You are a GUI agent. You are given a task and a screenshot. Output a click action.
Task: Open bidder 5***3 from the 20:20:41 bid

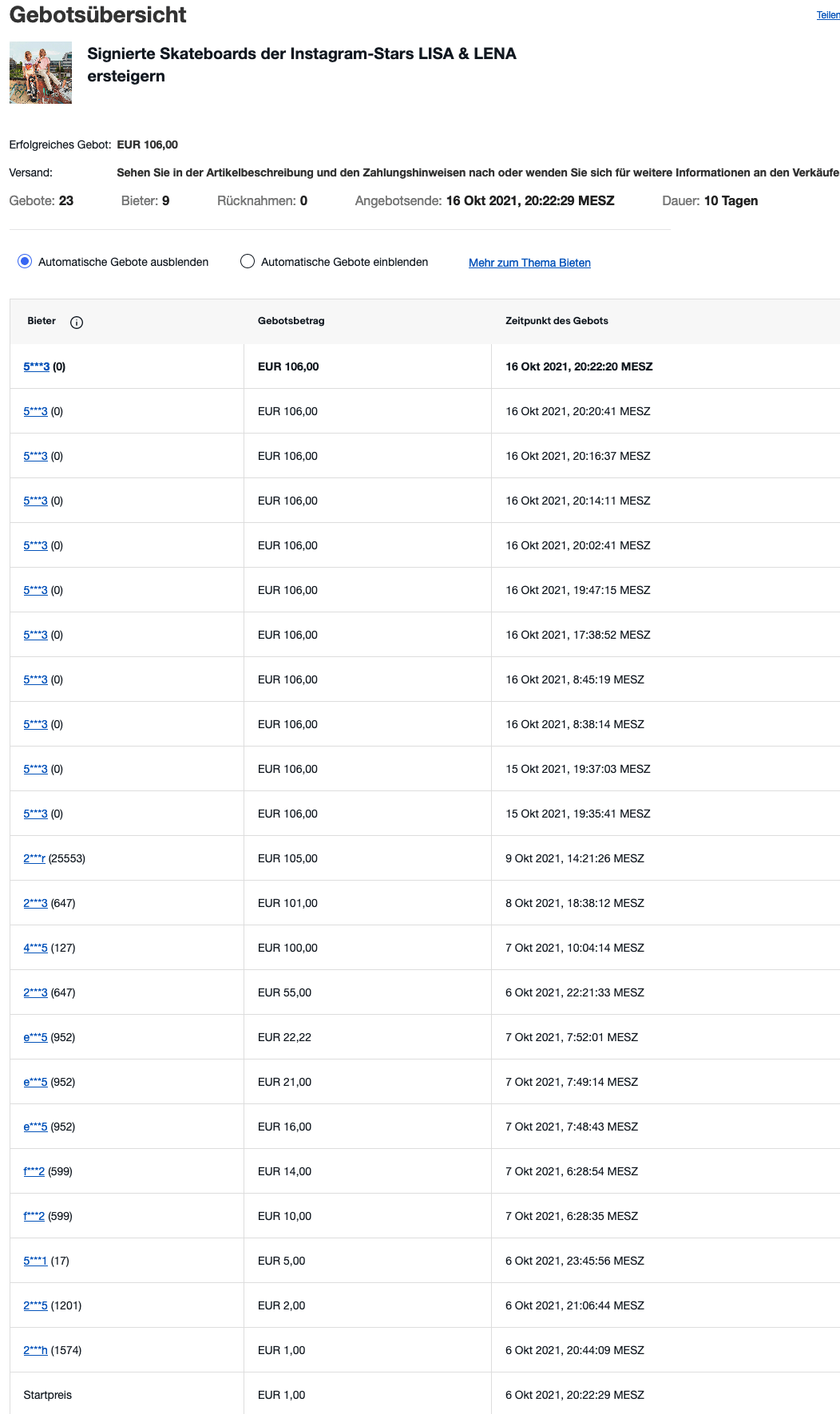point(36,411)
